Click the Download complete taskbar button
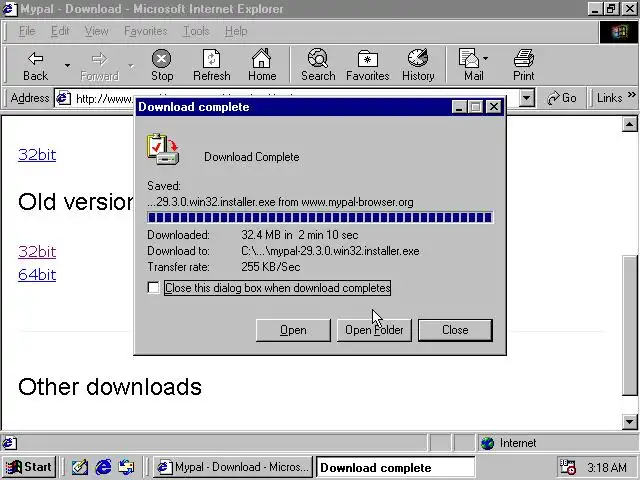Screen dimensions: 640x480 click(x=396, y=467)
